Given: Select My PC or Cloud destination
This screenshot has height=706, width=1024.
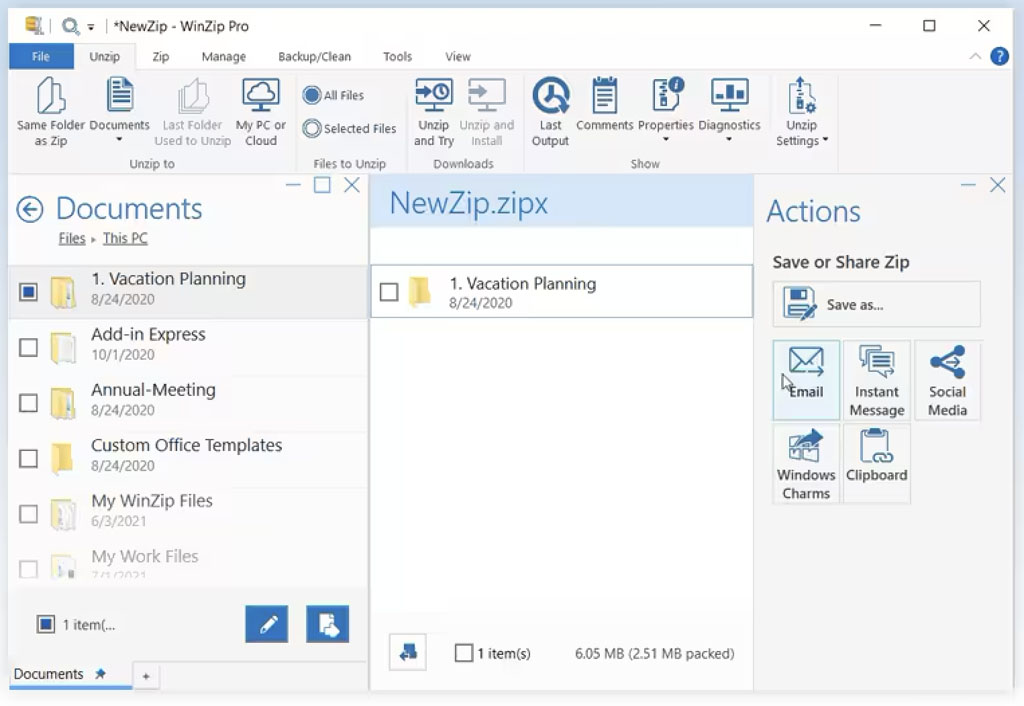Looking at the screenshot, I should [261, 112].
